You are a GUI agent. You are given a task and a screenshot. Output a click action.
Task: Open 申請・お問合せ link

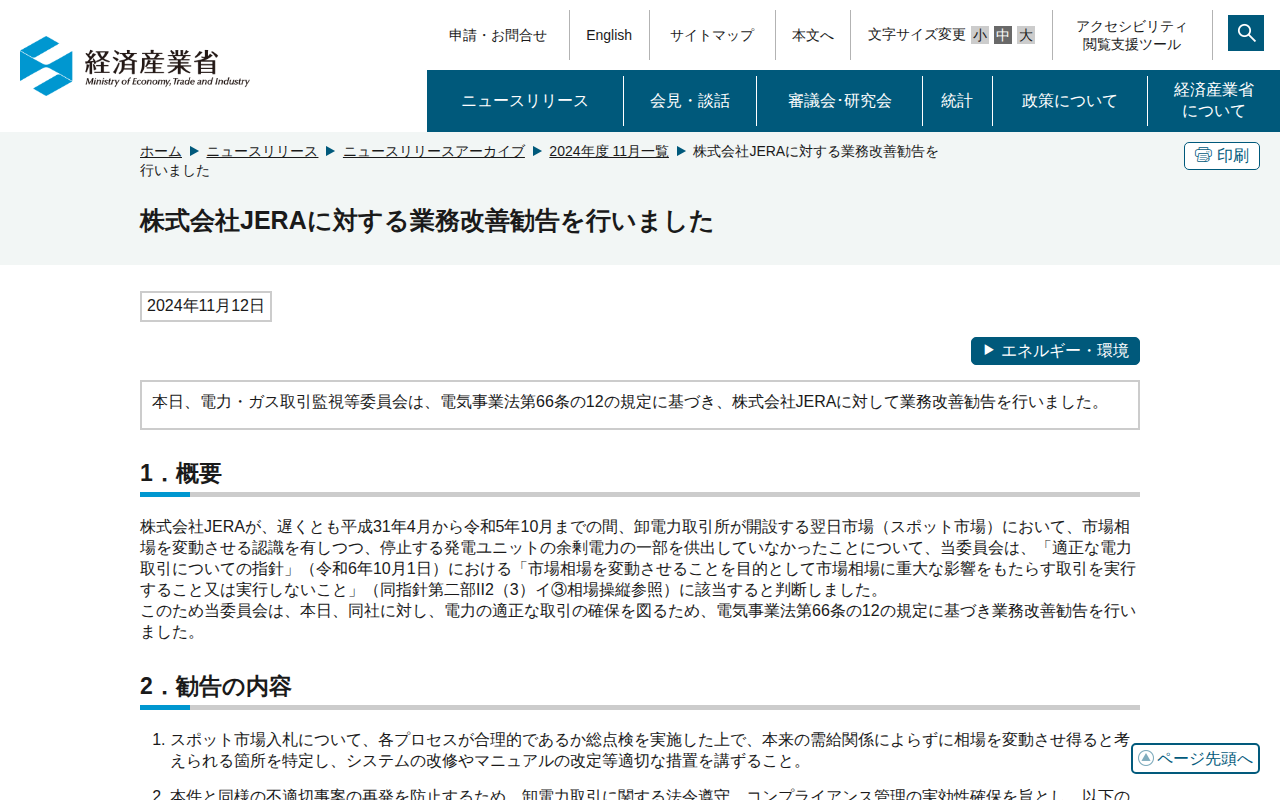(x=498, y=35)
